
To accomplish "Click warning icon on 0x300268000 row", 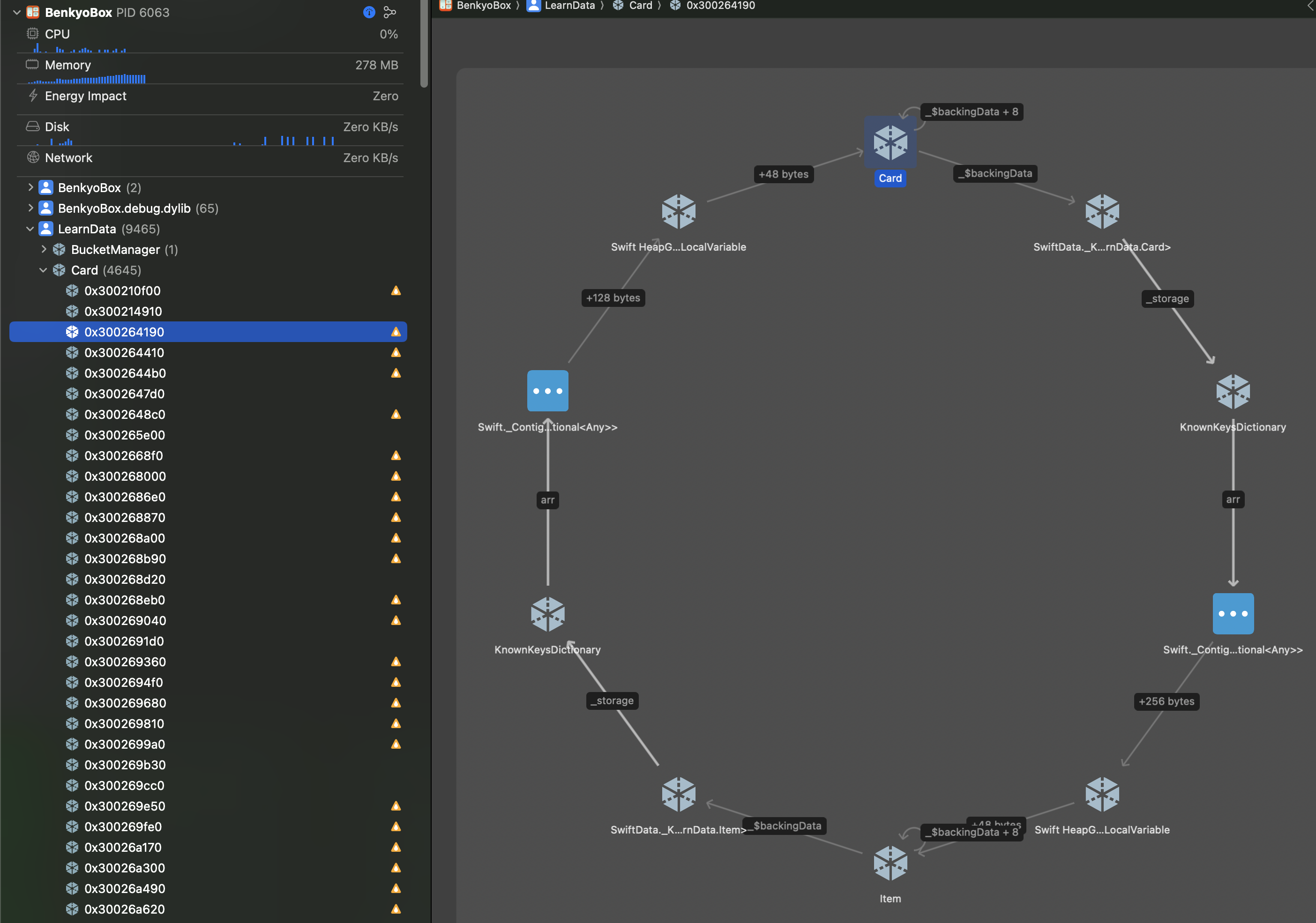I will (396, 476).
